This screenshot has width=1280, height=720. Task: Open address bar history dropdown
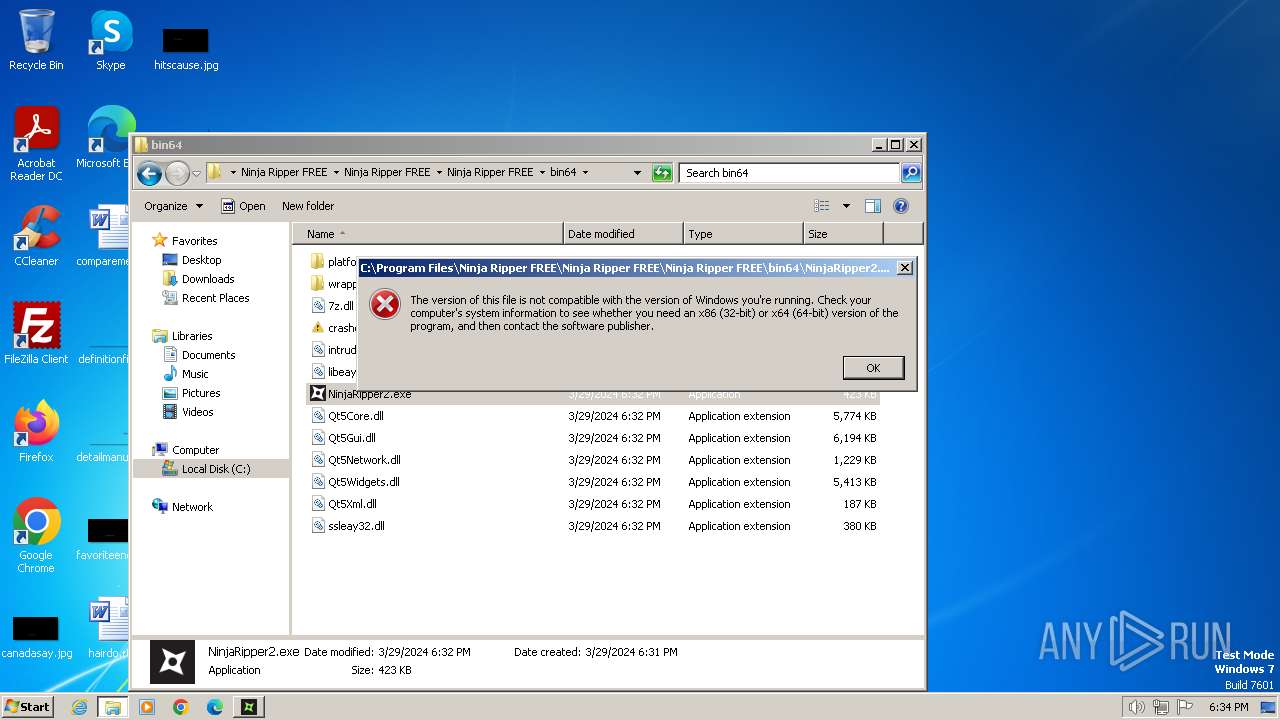637,173
